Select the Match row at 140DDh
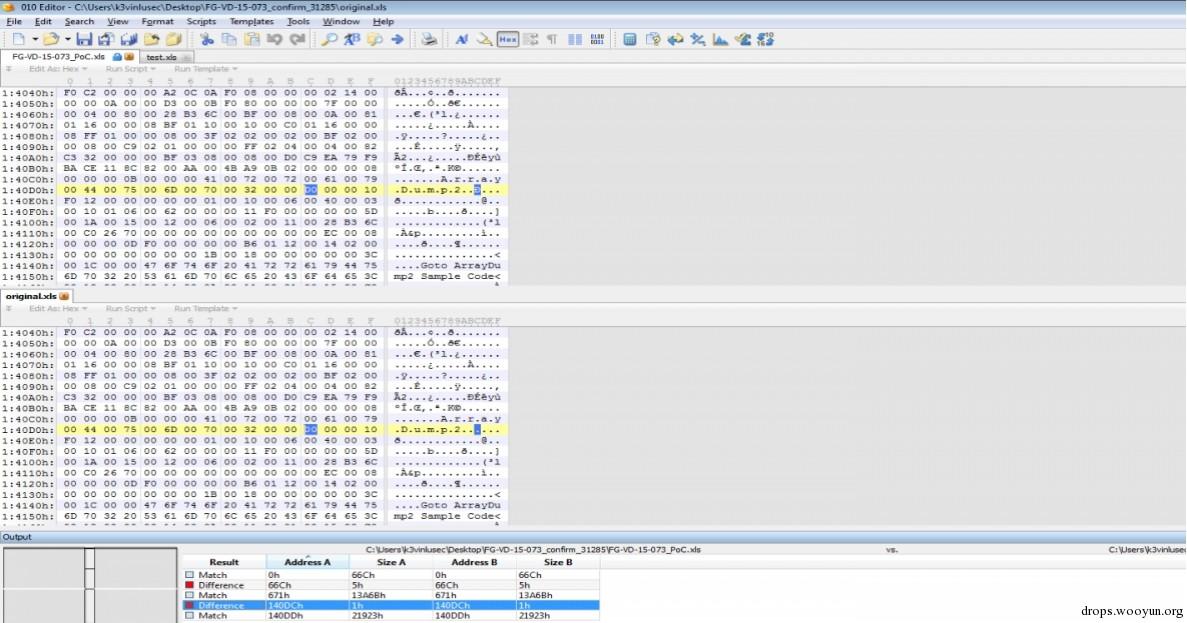The width and height of the screenshot is (1187, 623). [392, 615]
